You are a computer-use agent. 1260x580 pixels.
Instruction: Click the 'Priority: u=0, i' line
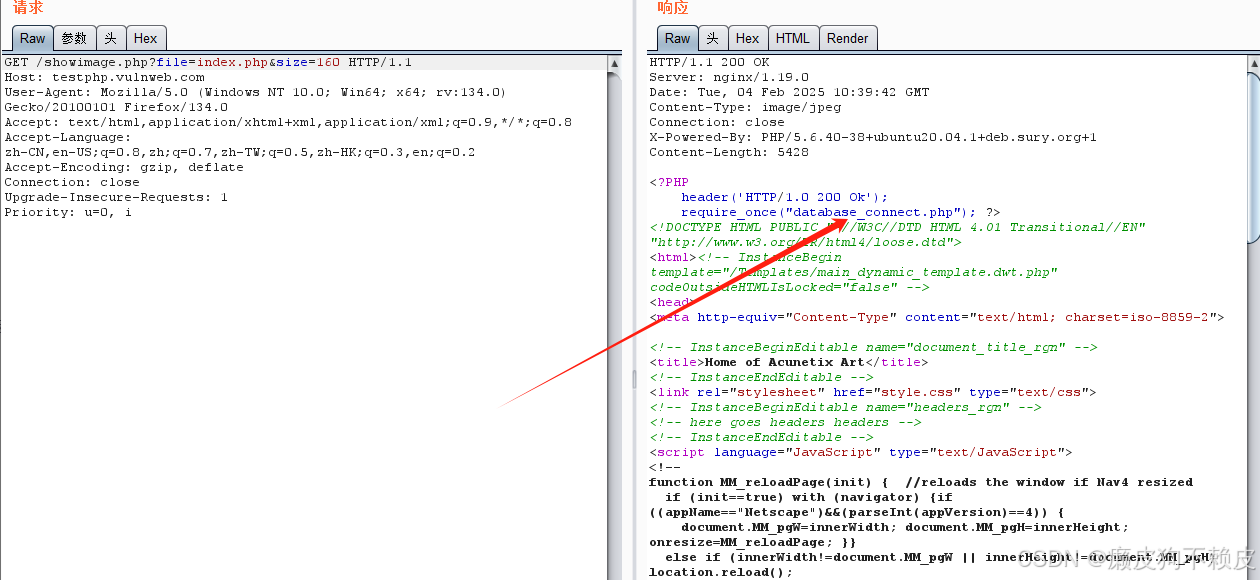click(x=68, y=212)
